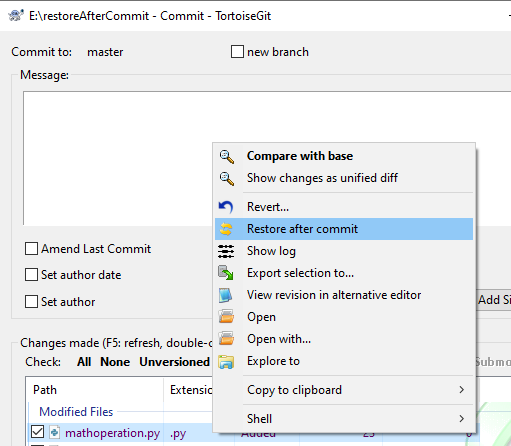Click the mathoperation.py Python file icon
Screen dimensions: 511x446
tap(54, 432)
